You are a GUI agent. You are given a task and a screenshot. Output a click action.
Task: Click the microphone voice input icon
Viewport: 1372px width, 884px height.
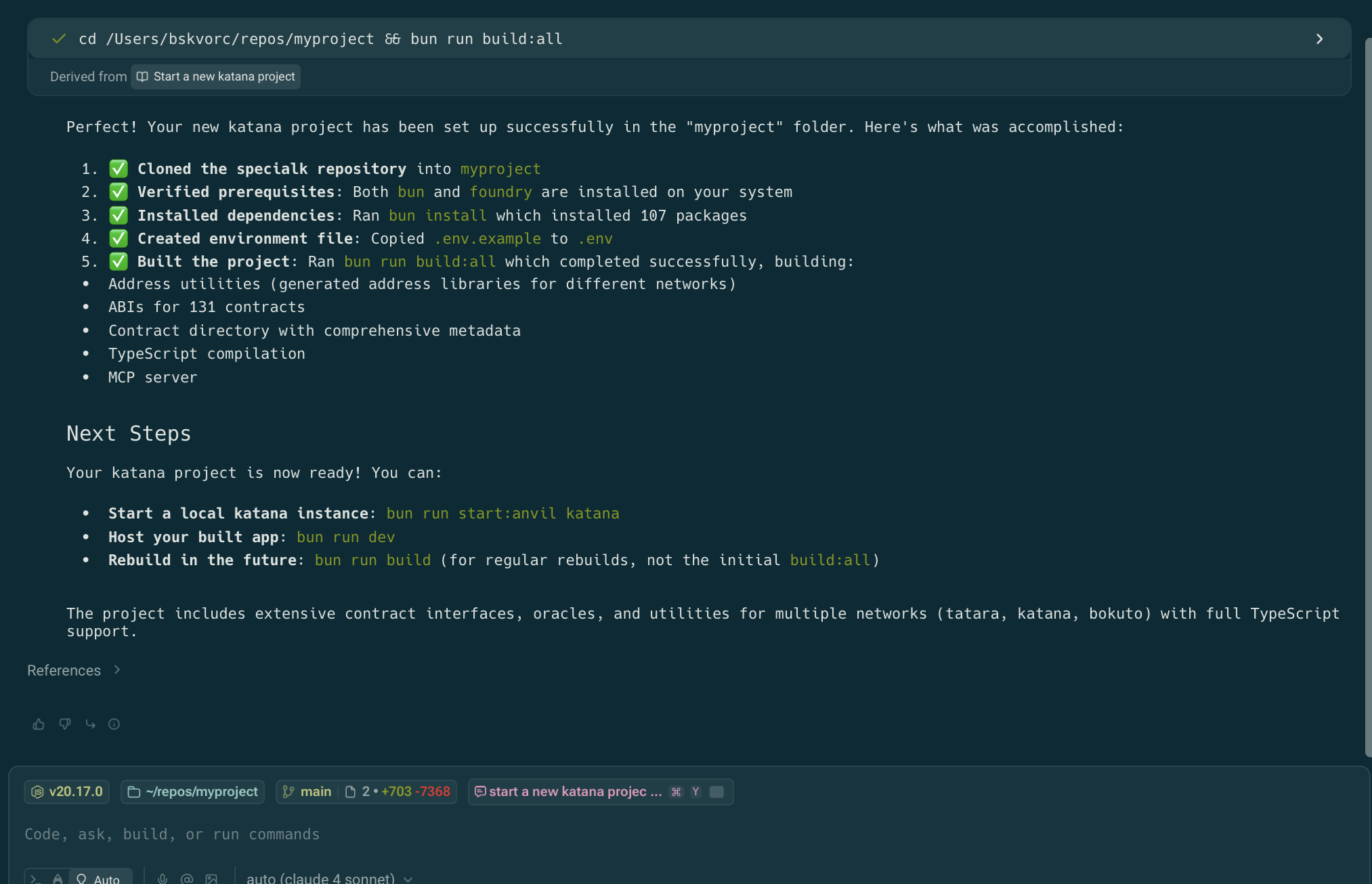(163, 878)
